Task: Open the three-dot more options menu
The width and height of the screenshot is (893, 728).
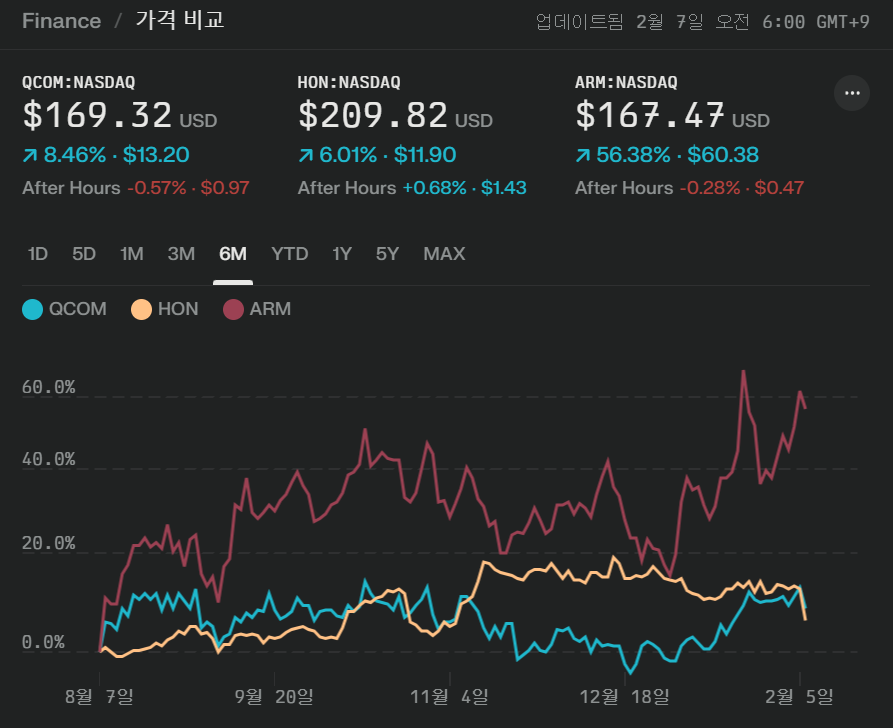Action: coord(851,93)
